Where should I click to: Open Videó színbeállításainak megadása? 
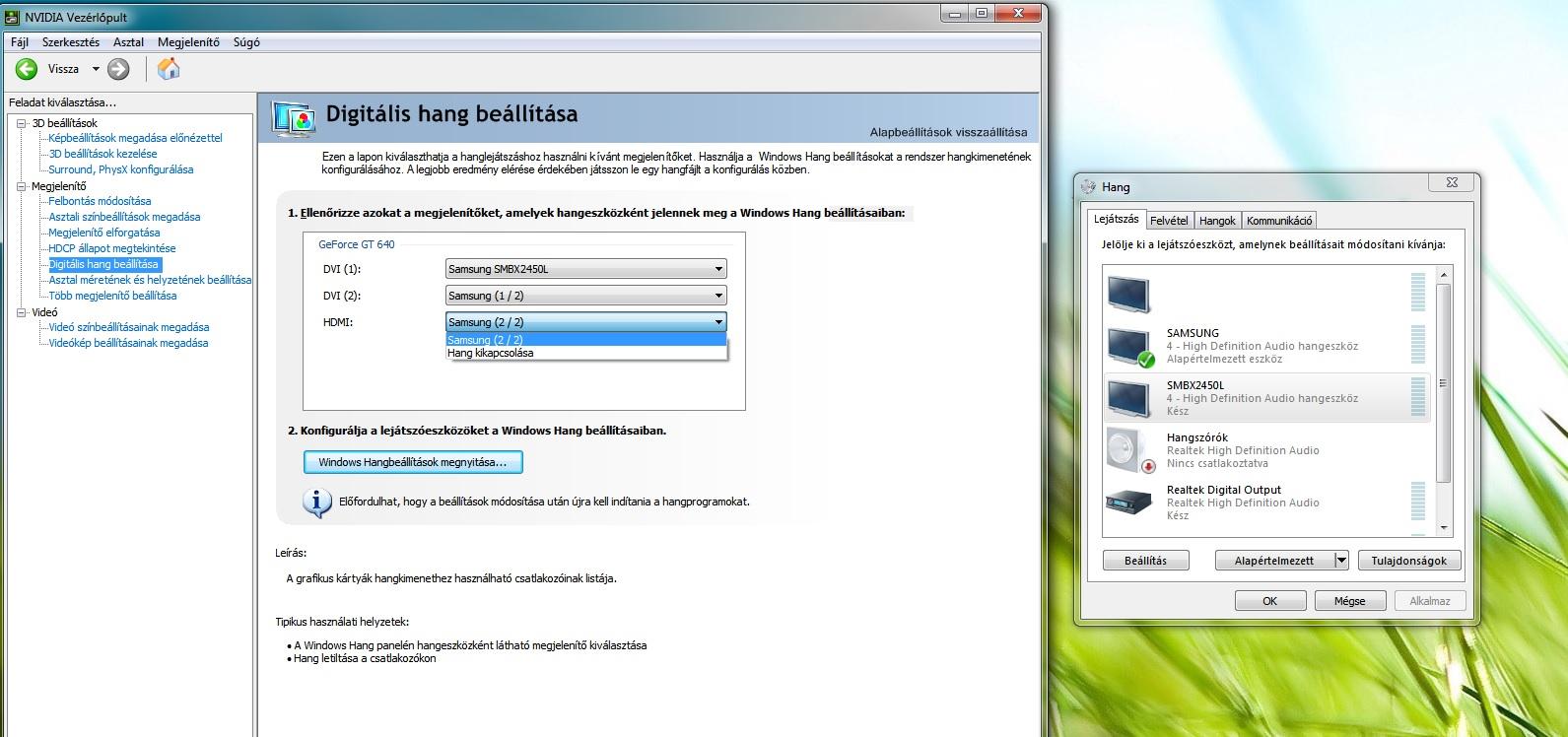pyautogui.click(x=128, y=327)
